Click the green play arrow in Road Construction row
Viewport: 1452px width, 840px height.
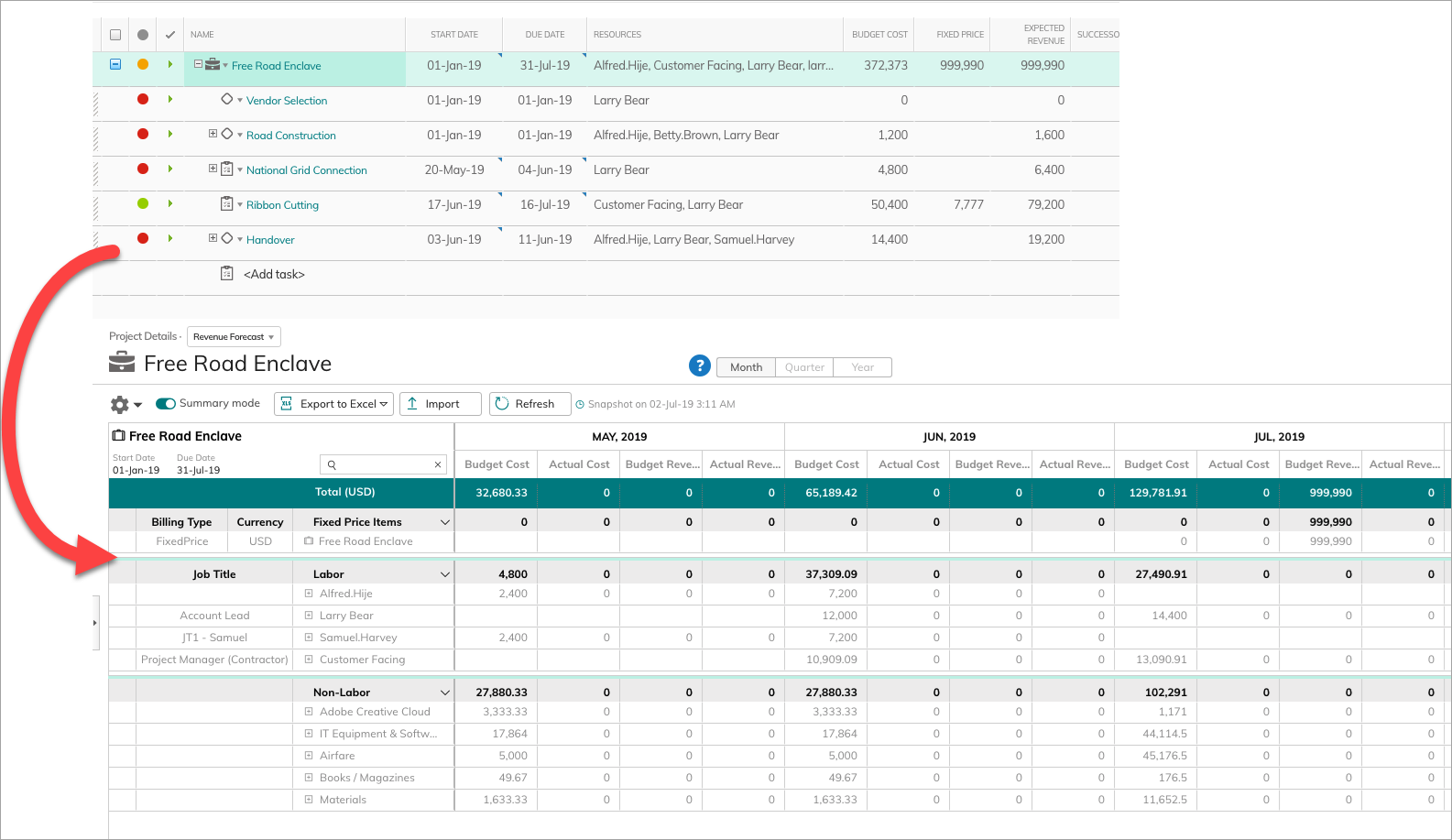(170, 134)
